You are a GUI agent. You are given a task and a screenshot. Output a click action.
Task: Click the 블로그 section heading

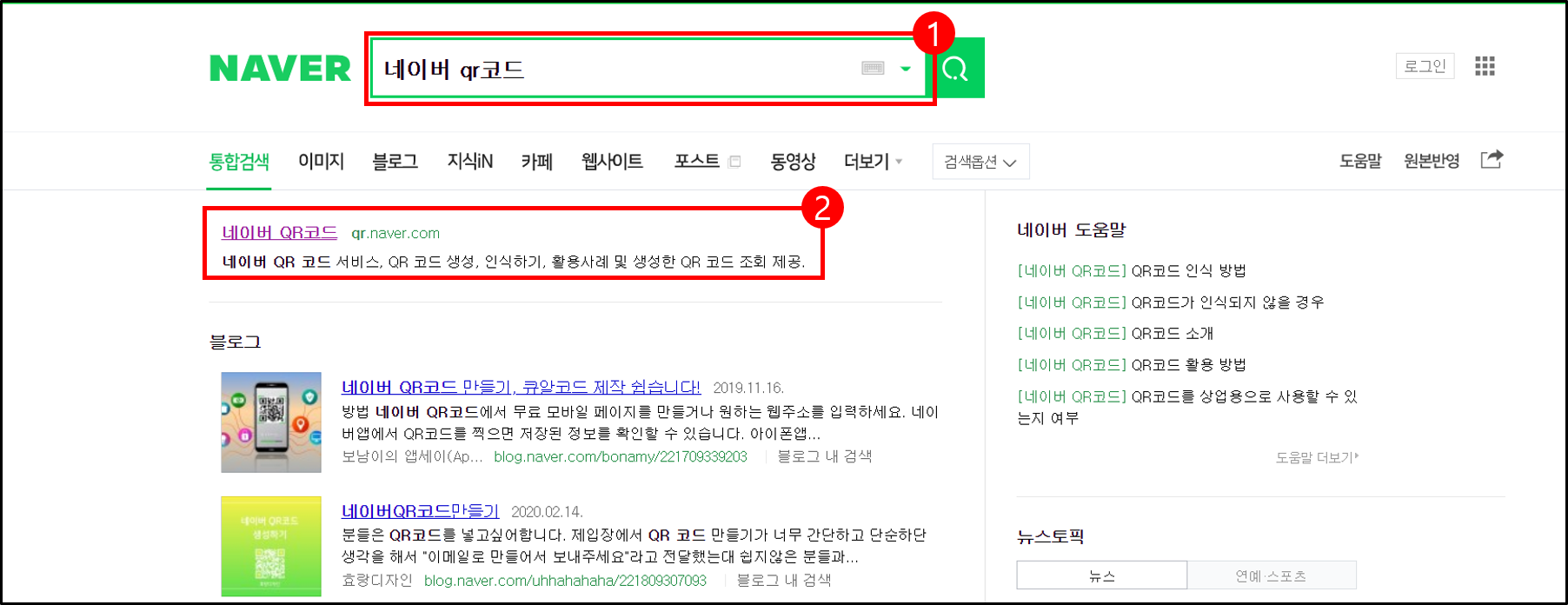(235, 342)
